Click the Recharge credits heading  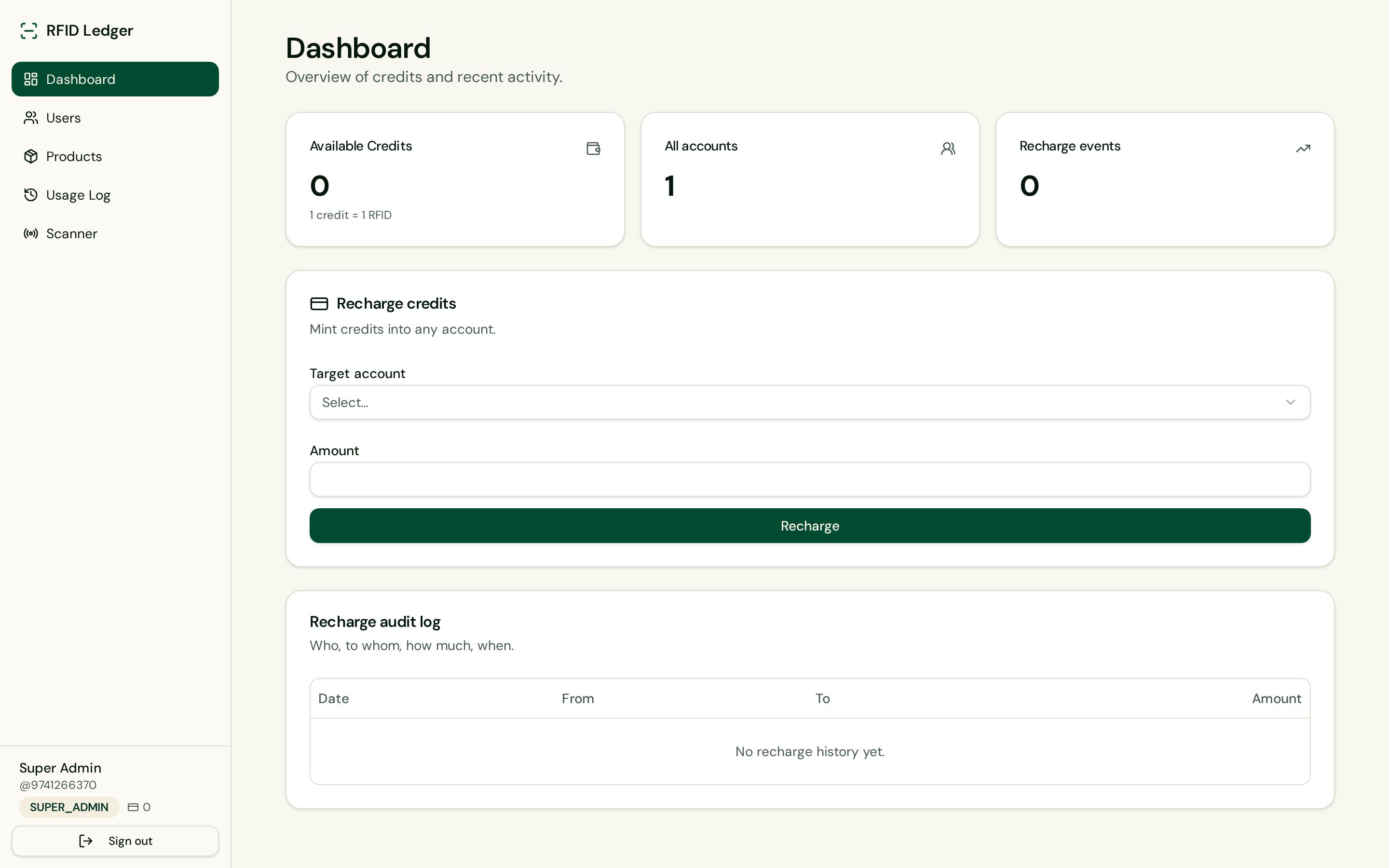[396, 304]
